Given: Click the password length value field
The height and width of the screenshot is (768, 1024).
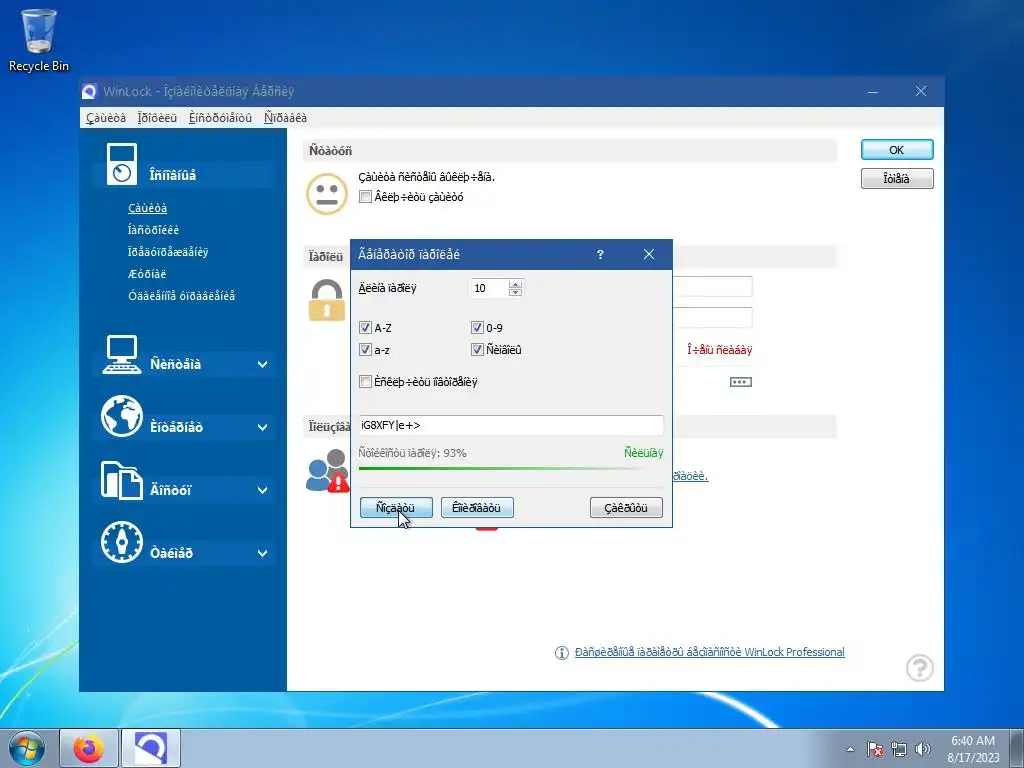Looking at the screenshot, I should pyautogui.click(x=488, y=288).
